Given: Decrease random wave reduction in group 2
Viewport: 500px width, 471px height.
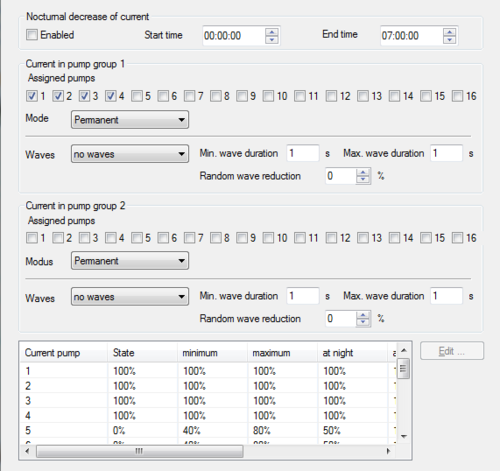Looking at the screenshot, I should tap(363, 322).
